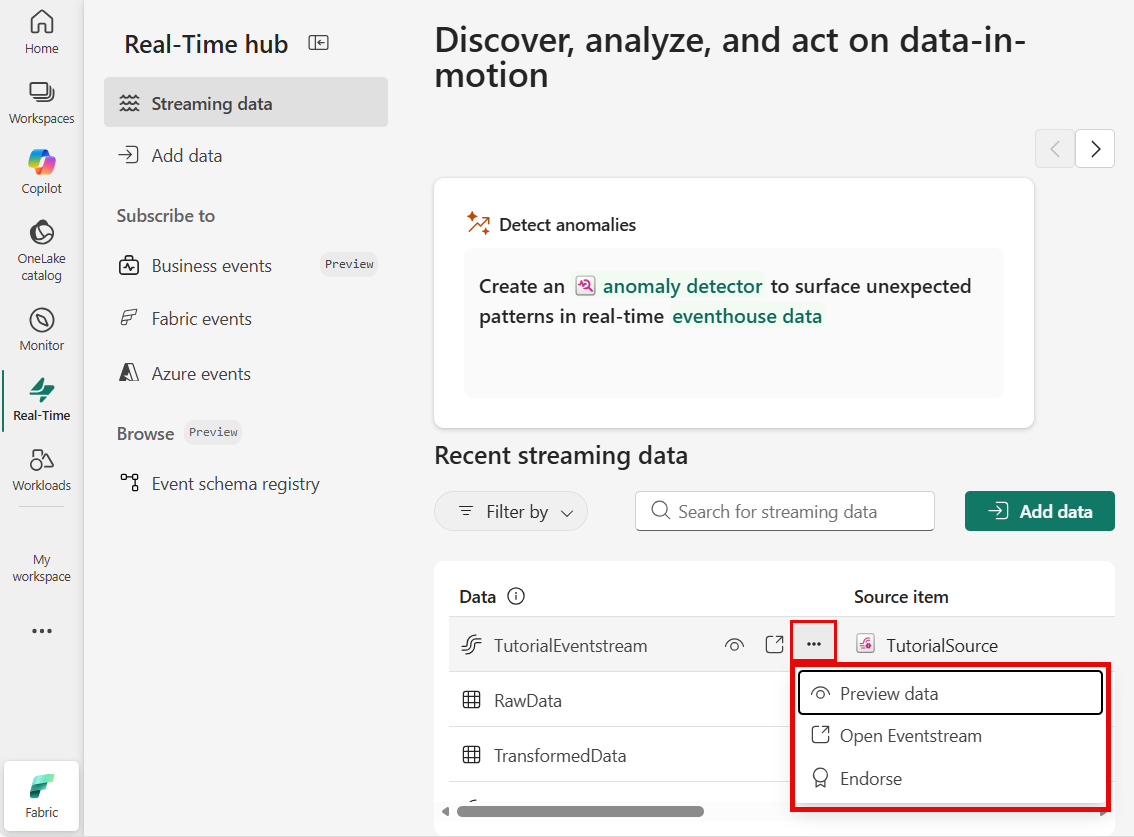
Task: Click the Workspaces icon
Action: point(41,102)
